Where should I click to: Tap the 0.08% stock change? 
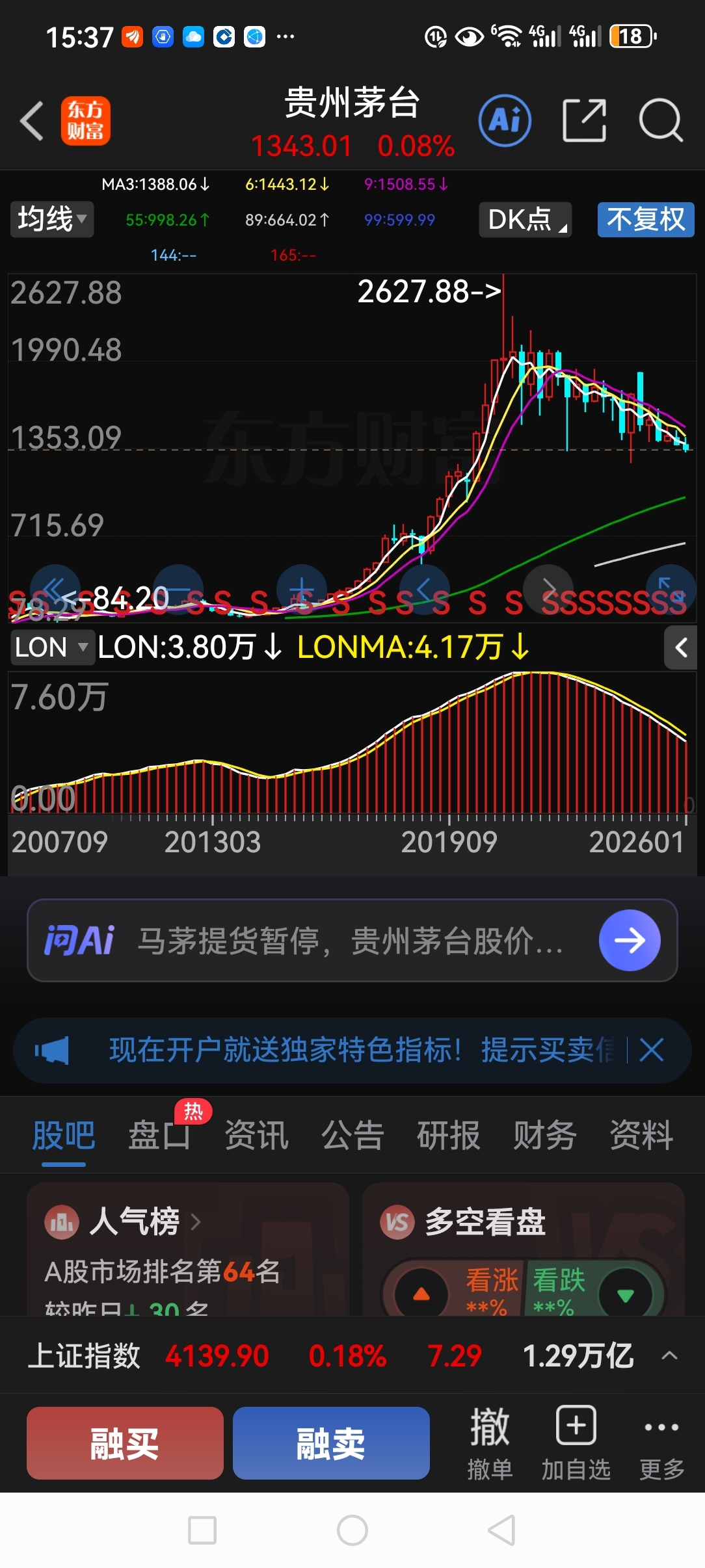pos(416,146)
